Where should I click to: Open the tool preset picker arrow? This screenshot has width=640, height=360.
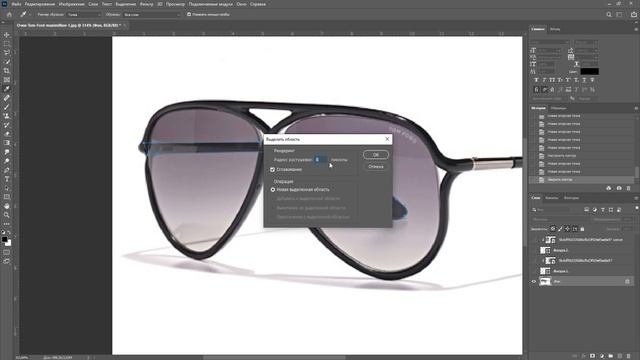click(30, 14)
